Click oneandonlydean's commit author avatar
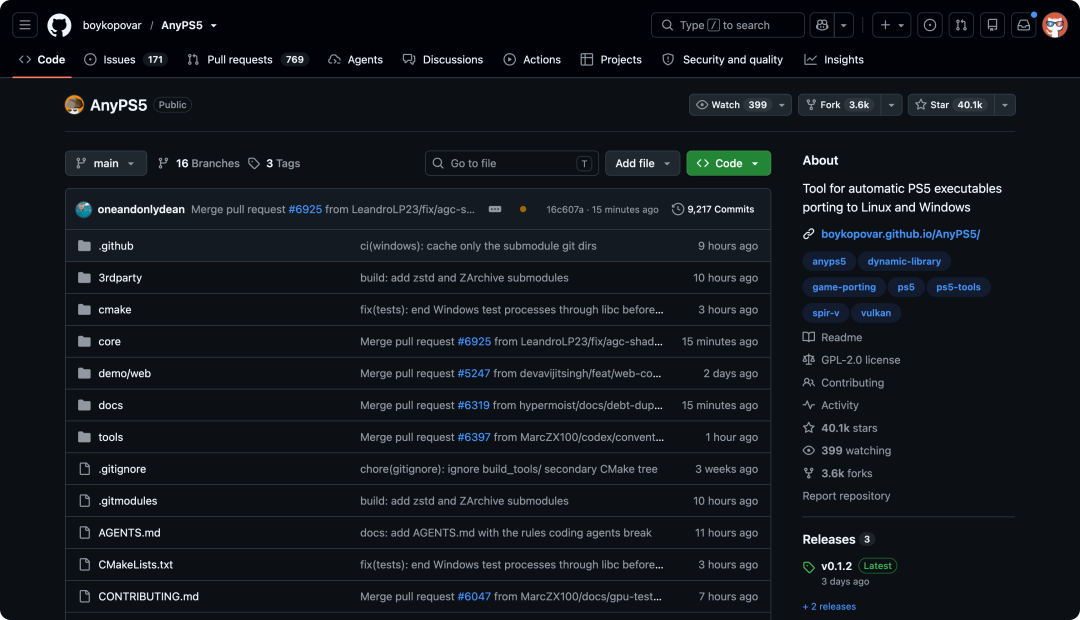 [84, 209]
